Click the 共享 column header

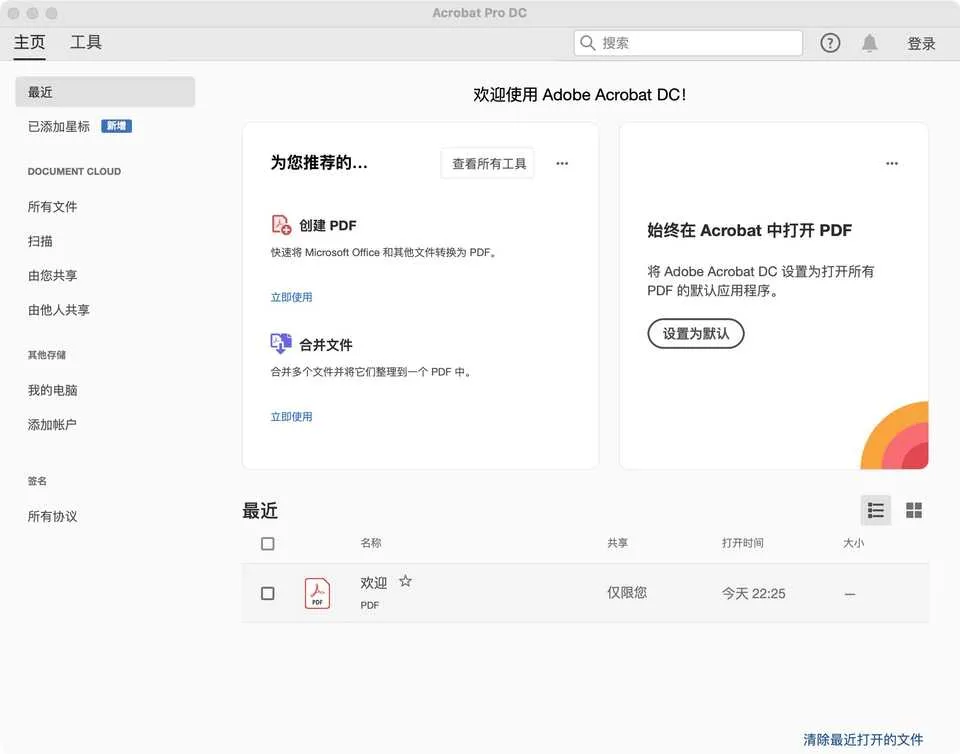[618, 543]
